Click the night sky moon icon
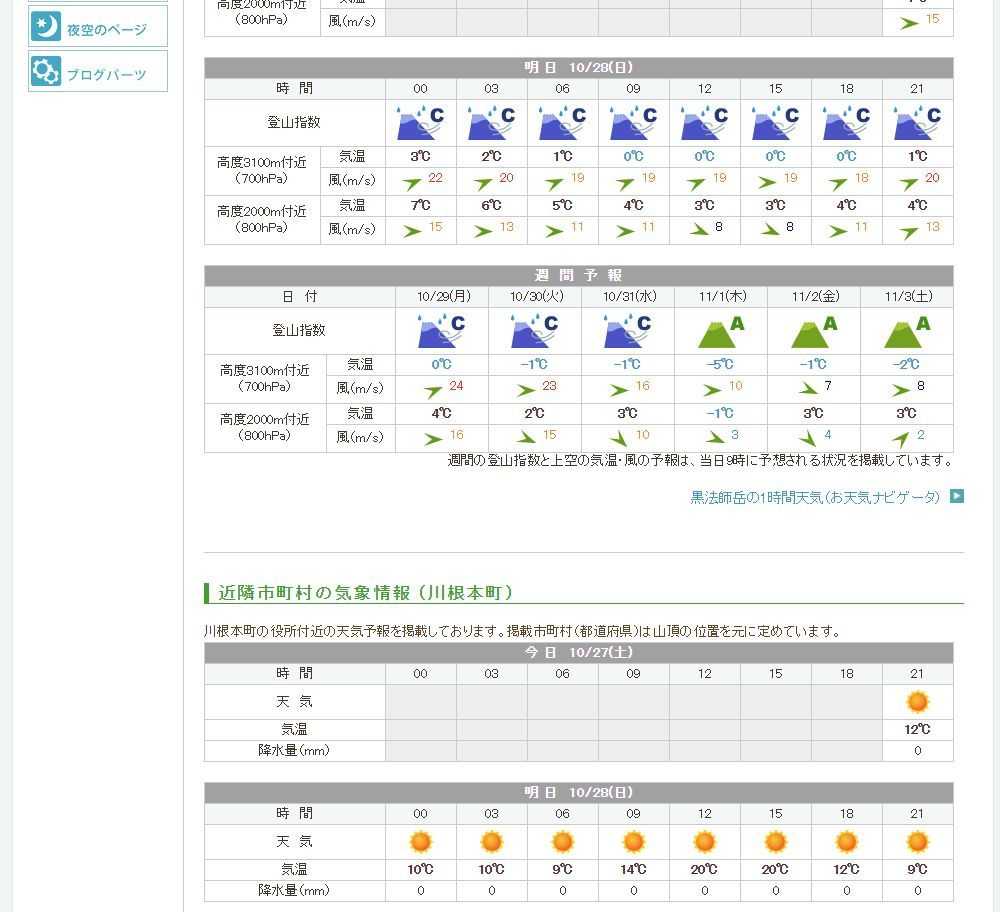This screenshot has height=912, width=1000. pyautogui.click(x=46, y=27)
